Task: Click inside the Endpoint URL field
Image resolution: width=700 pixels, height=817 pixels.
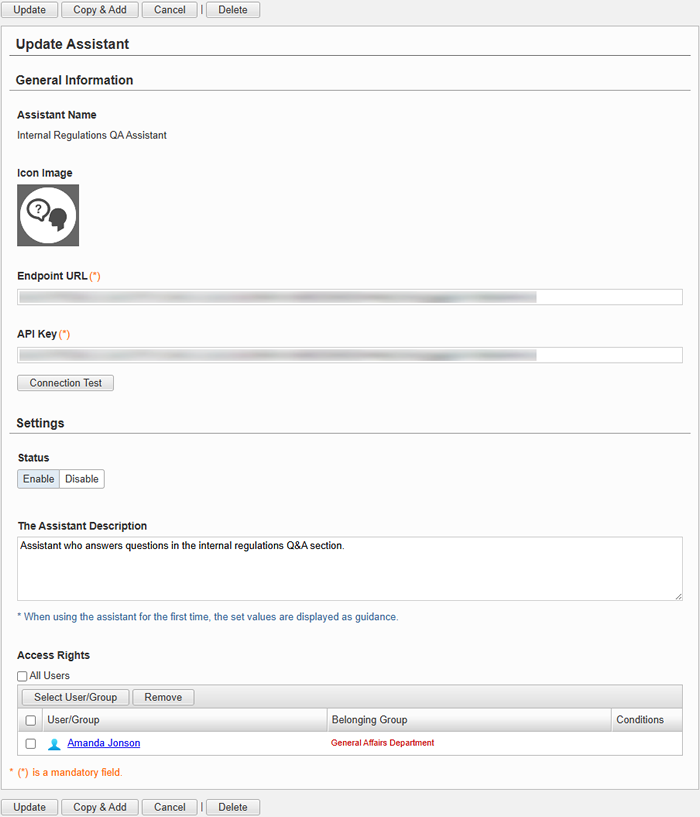Action: pos(350,297)
